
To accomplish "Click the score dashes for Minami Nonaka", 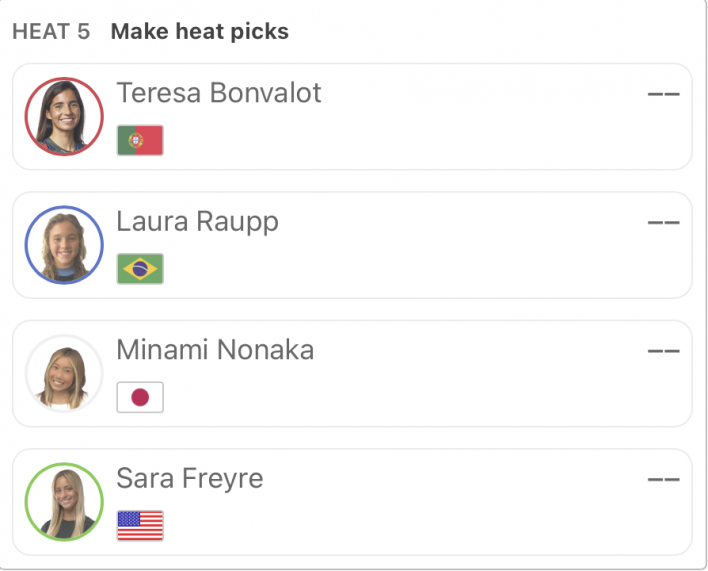I will 663,351.
